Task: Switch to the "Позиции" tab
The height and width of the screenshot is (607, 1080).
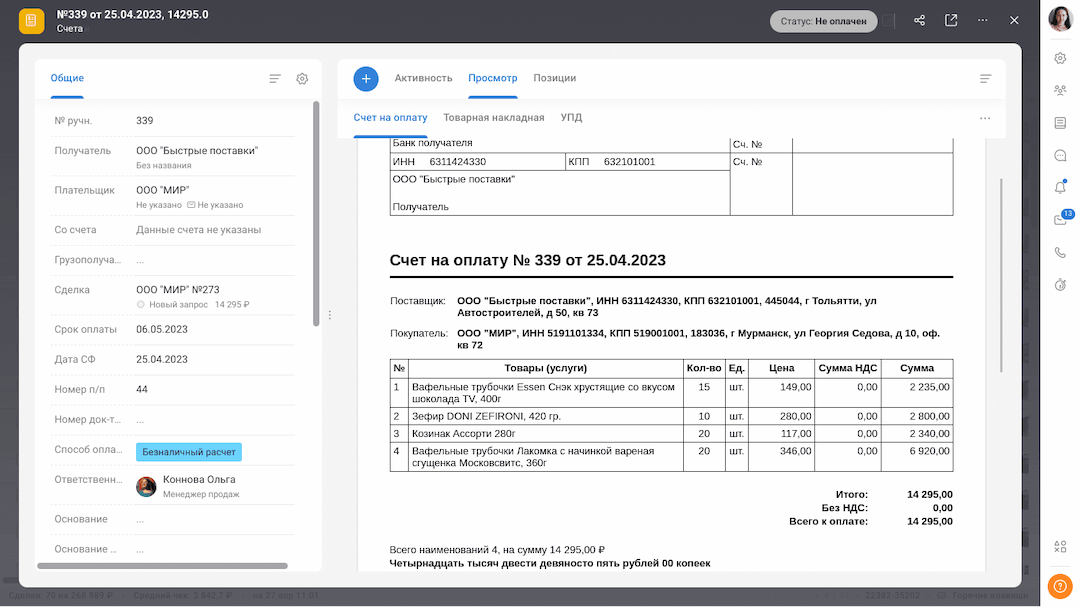Action: (554, 78)
